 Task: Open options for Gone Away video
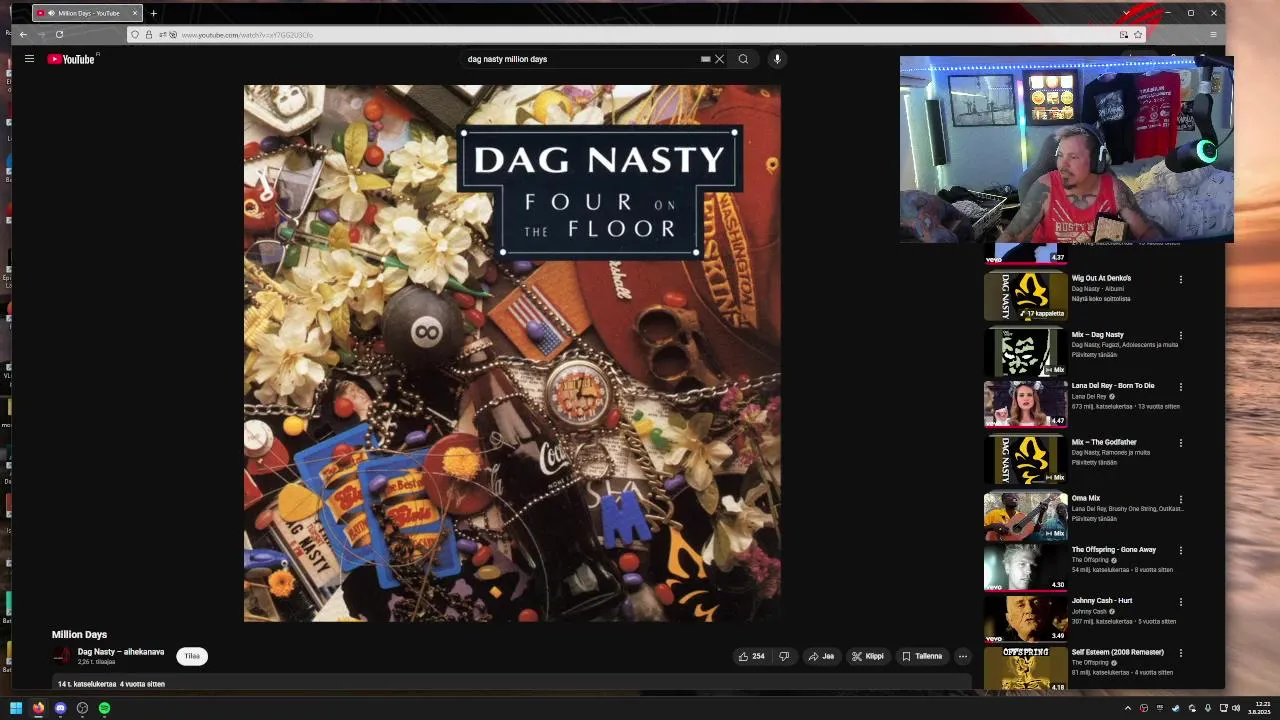coord(1181,551)
